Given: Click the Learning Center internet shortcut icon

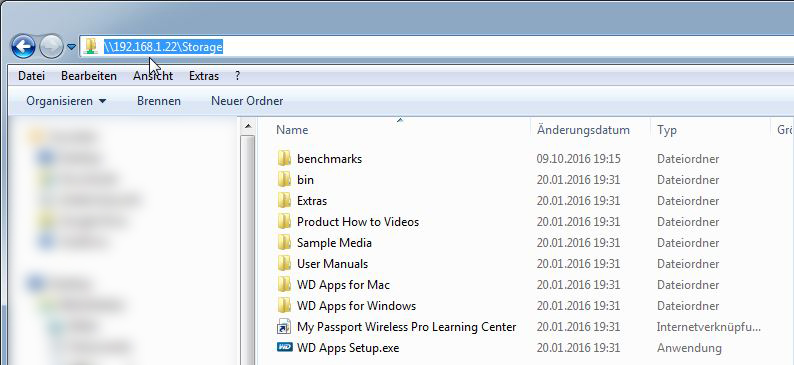Looking at the screenshot, I should [284, 327].
